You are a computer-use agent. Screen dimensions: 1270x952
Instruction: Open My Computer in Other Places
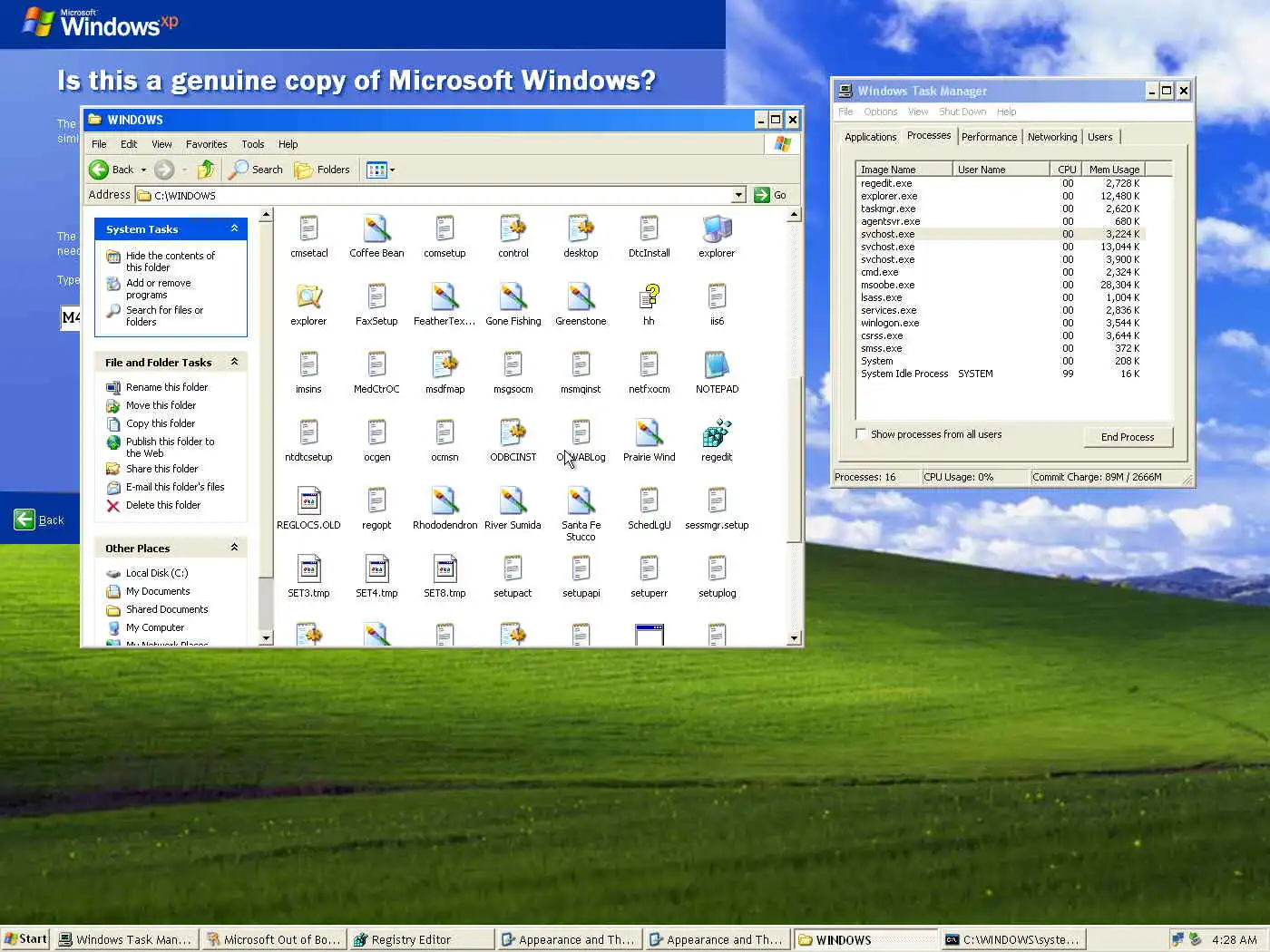click(154, 627)
